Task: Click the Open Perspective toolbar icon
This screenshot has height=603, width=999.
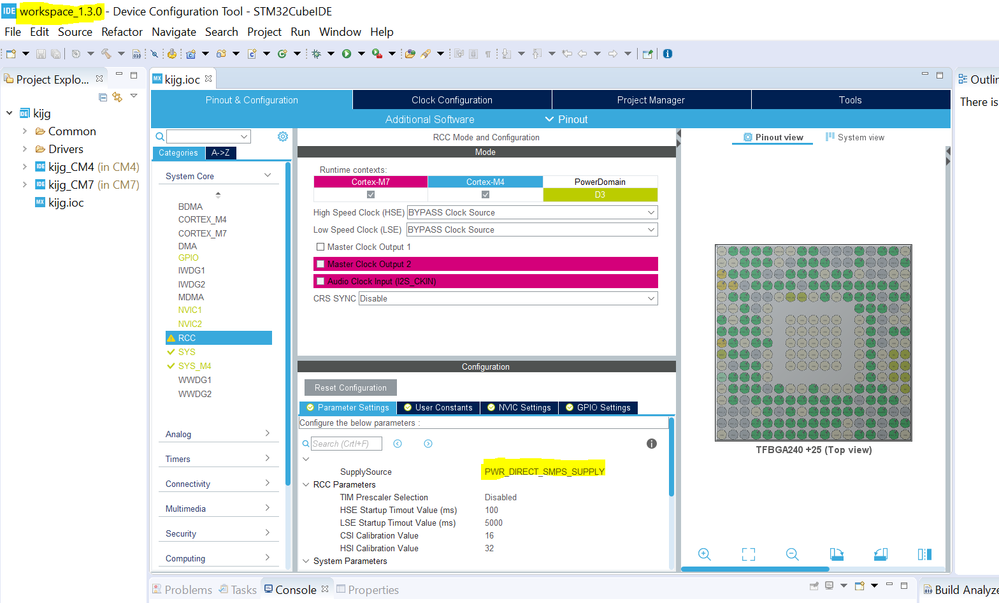Action: pos(647,54)
